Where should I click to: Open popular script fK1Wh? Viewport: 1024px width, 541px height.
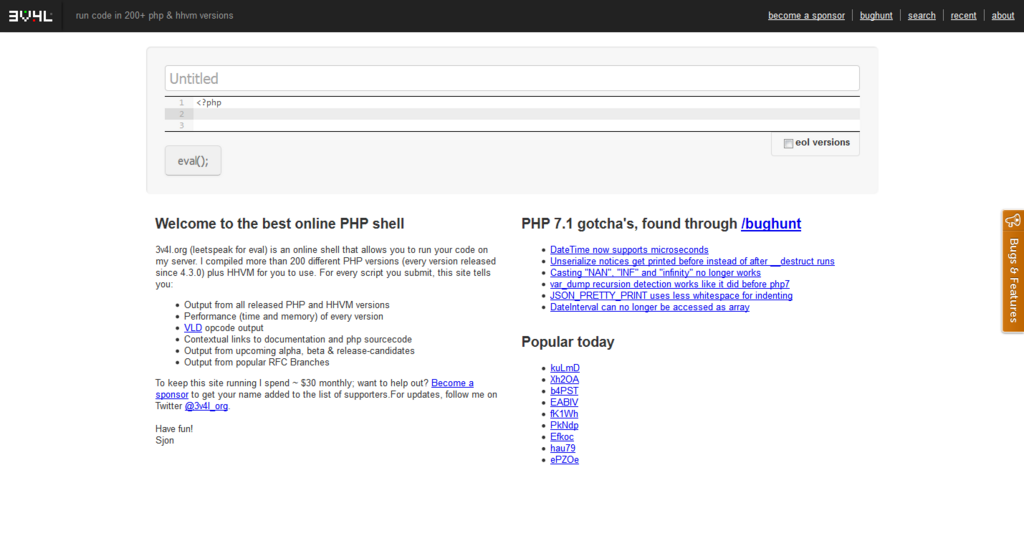(564, 414)
